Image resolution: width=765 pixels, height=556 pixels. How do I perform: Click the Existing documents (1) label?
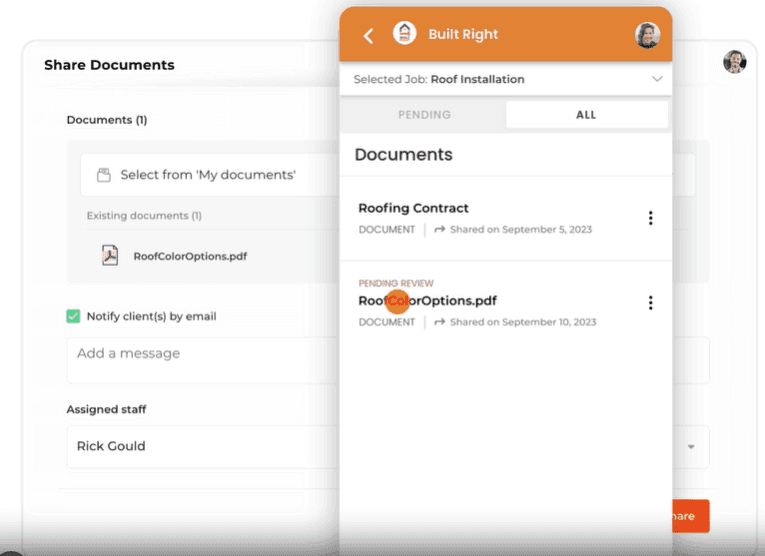(x=144, y=216)
